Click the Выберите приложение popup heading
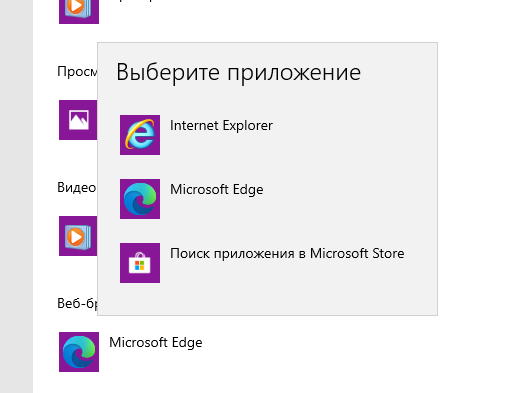The width and height of the screenshot is (525, 393). 238,72
